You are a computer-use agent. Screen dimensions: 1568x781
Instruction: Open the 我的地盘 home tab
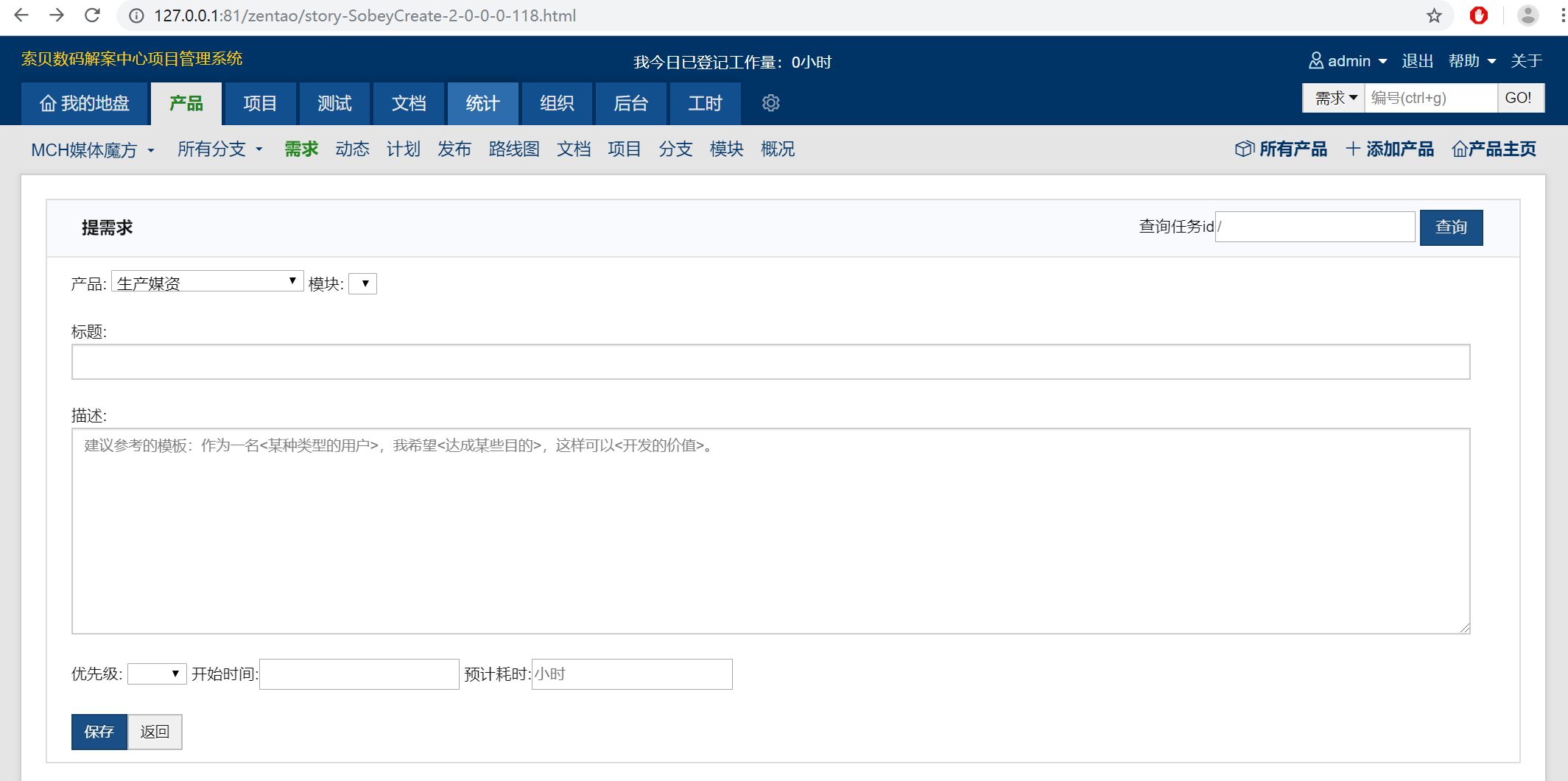(85, 104)
